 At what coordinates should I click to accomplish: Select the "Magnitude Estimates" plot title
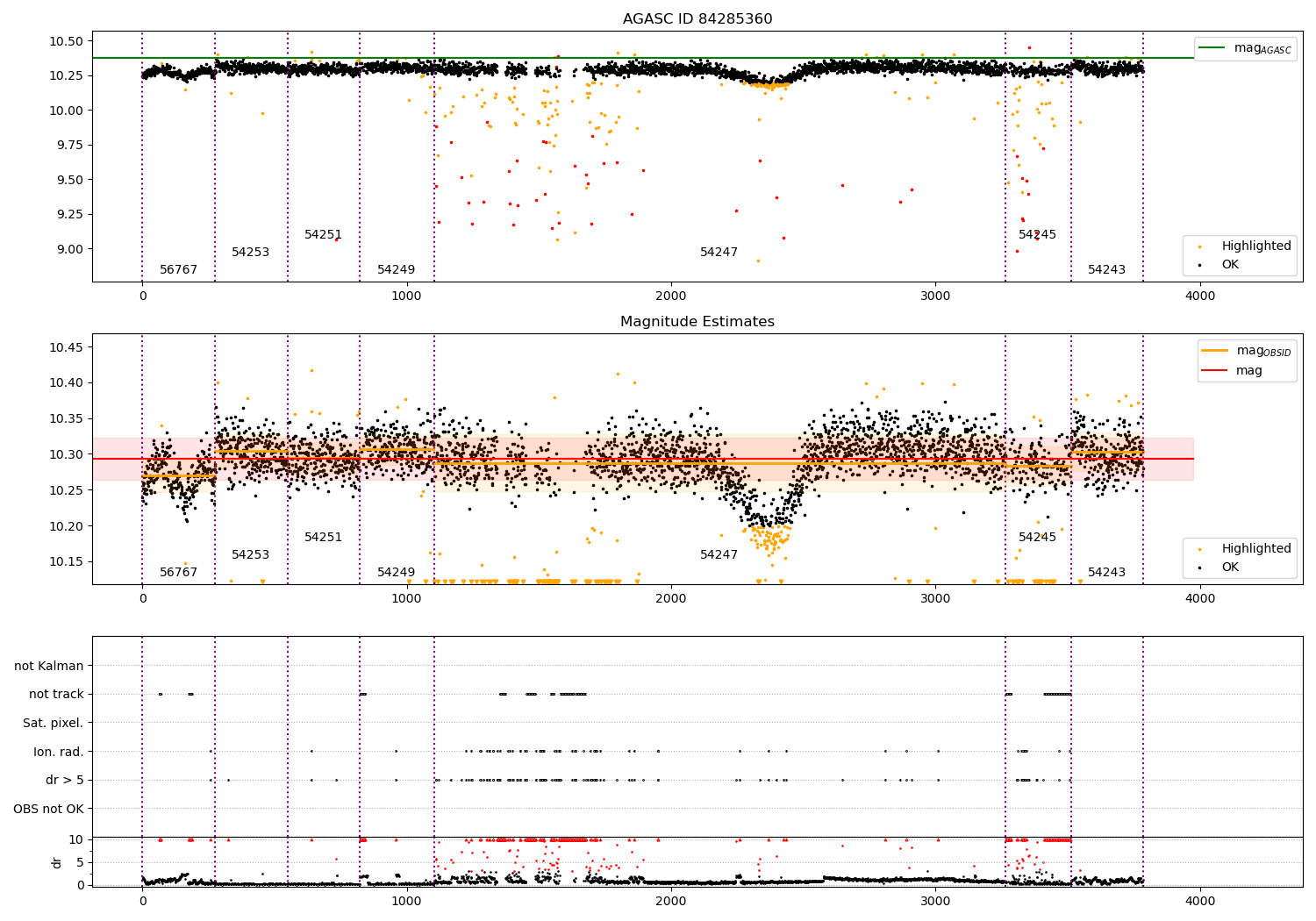(x=697, y=322)
